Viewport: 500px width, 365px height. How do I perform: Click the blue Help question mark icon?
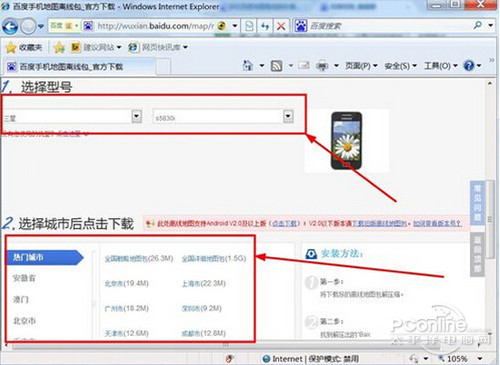(x=469, y=66)
